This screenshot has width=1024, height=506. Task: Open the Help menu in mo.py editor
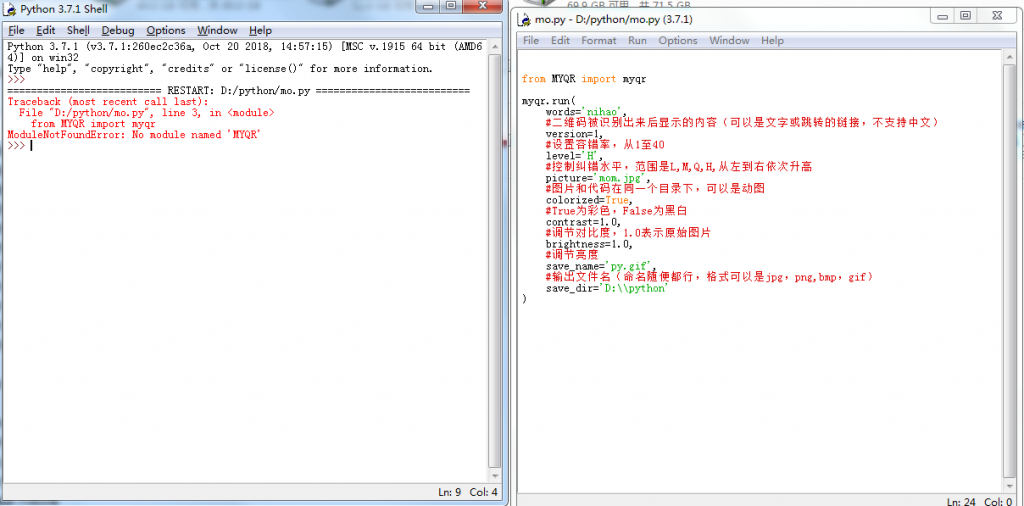[772, 41]
